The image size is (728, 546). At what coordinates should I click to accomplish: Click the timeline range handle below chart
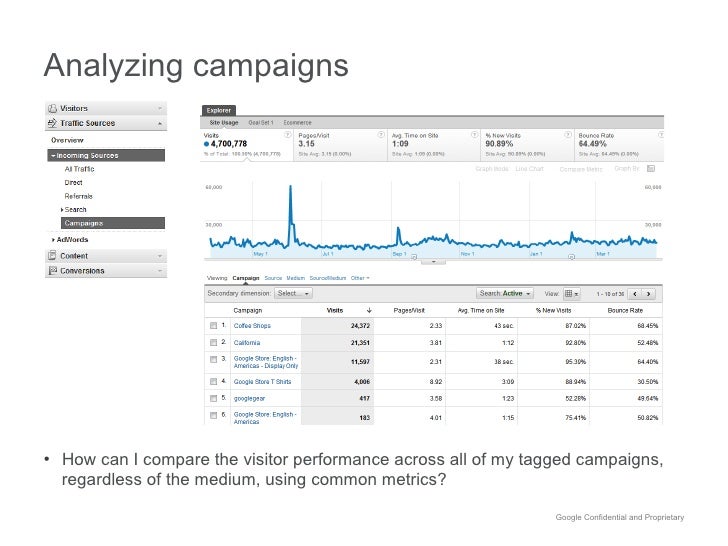point(433,262)
